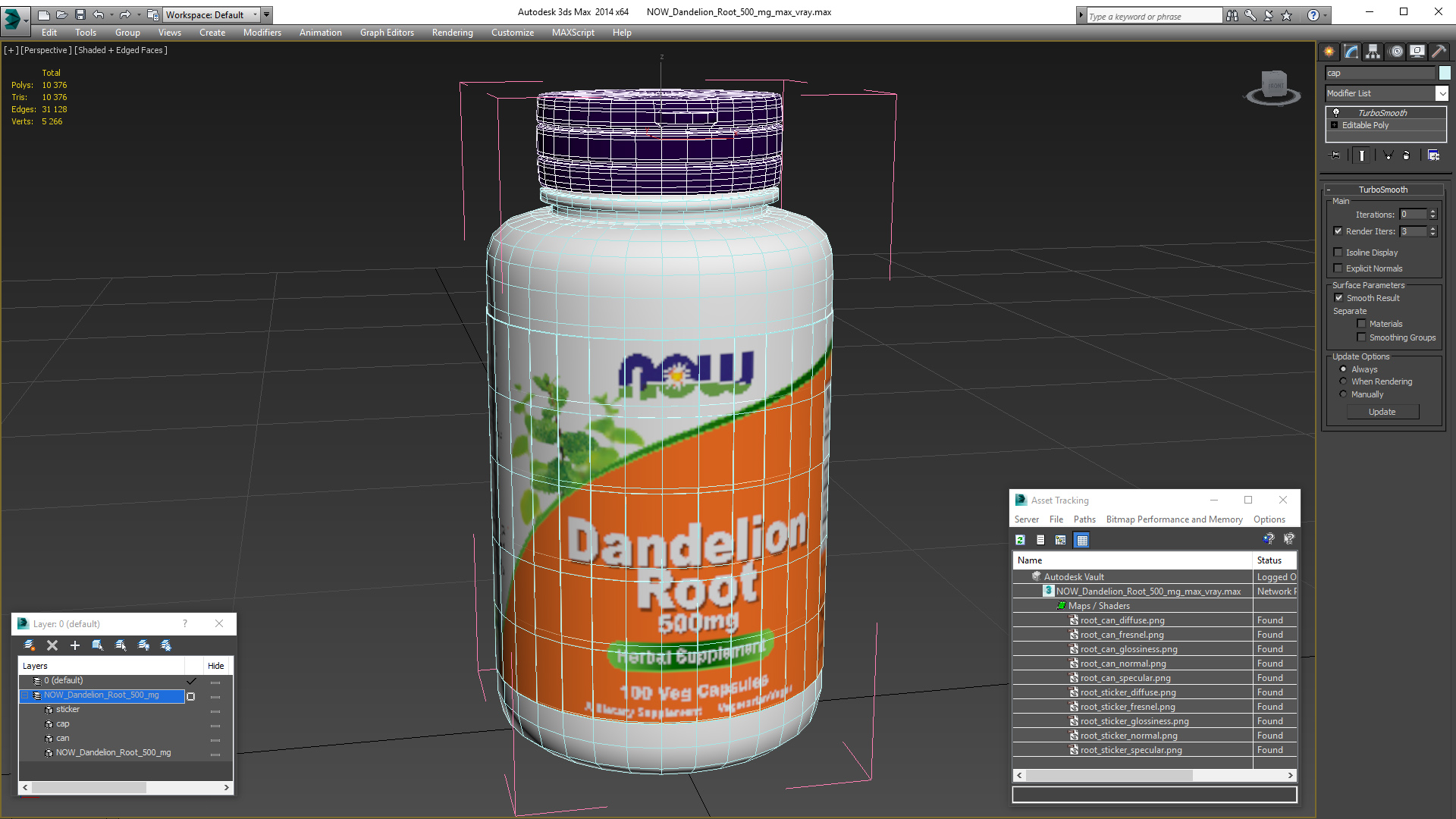The height and width of the screenshot is (819, 1456).
Task: Switch to the Motion command panel tab
Action: 1396,52
